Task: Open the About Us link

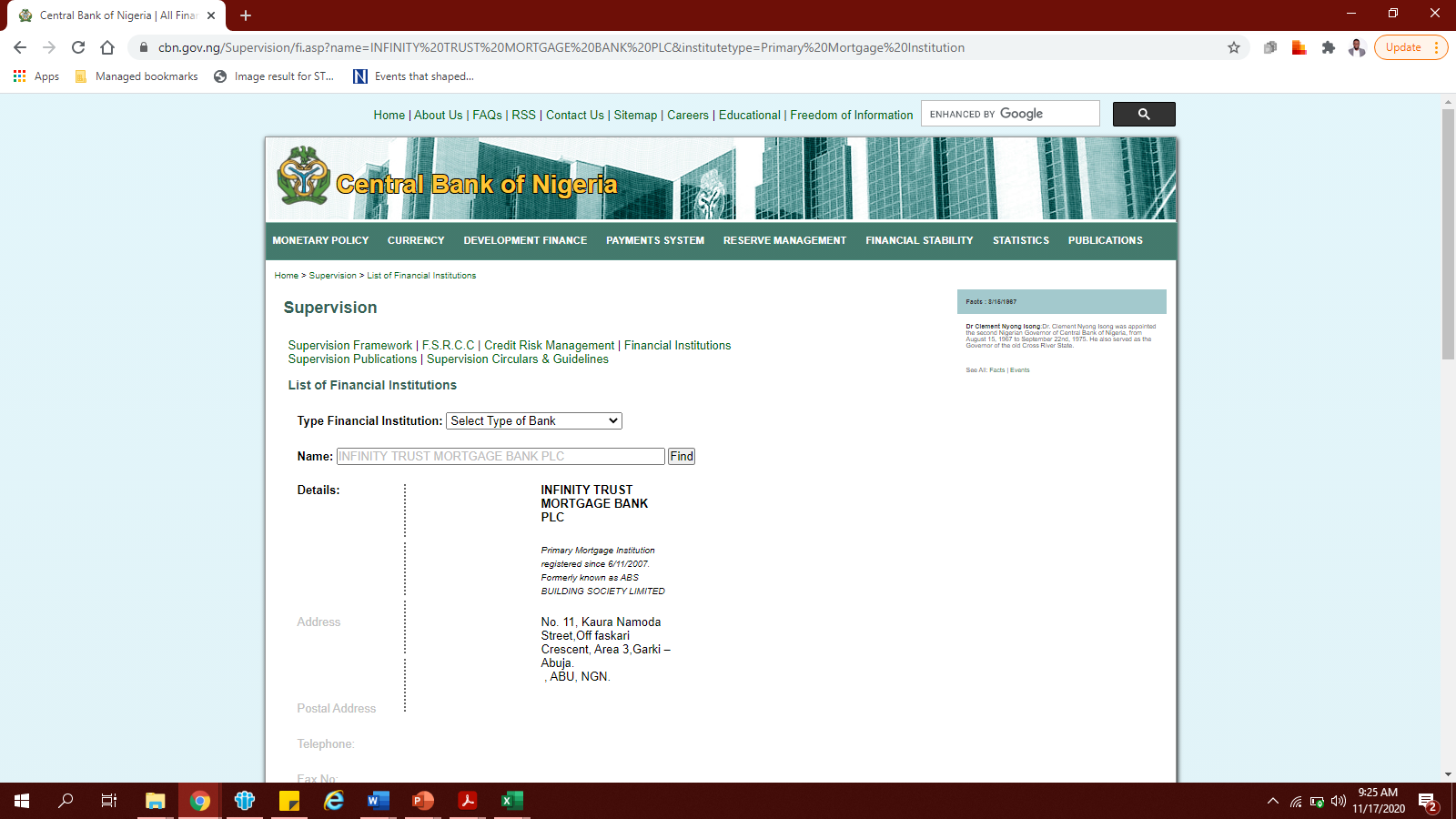Action: 438,116
